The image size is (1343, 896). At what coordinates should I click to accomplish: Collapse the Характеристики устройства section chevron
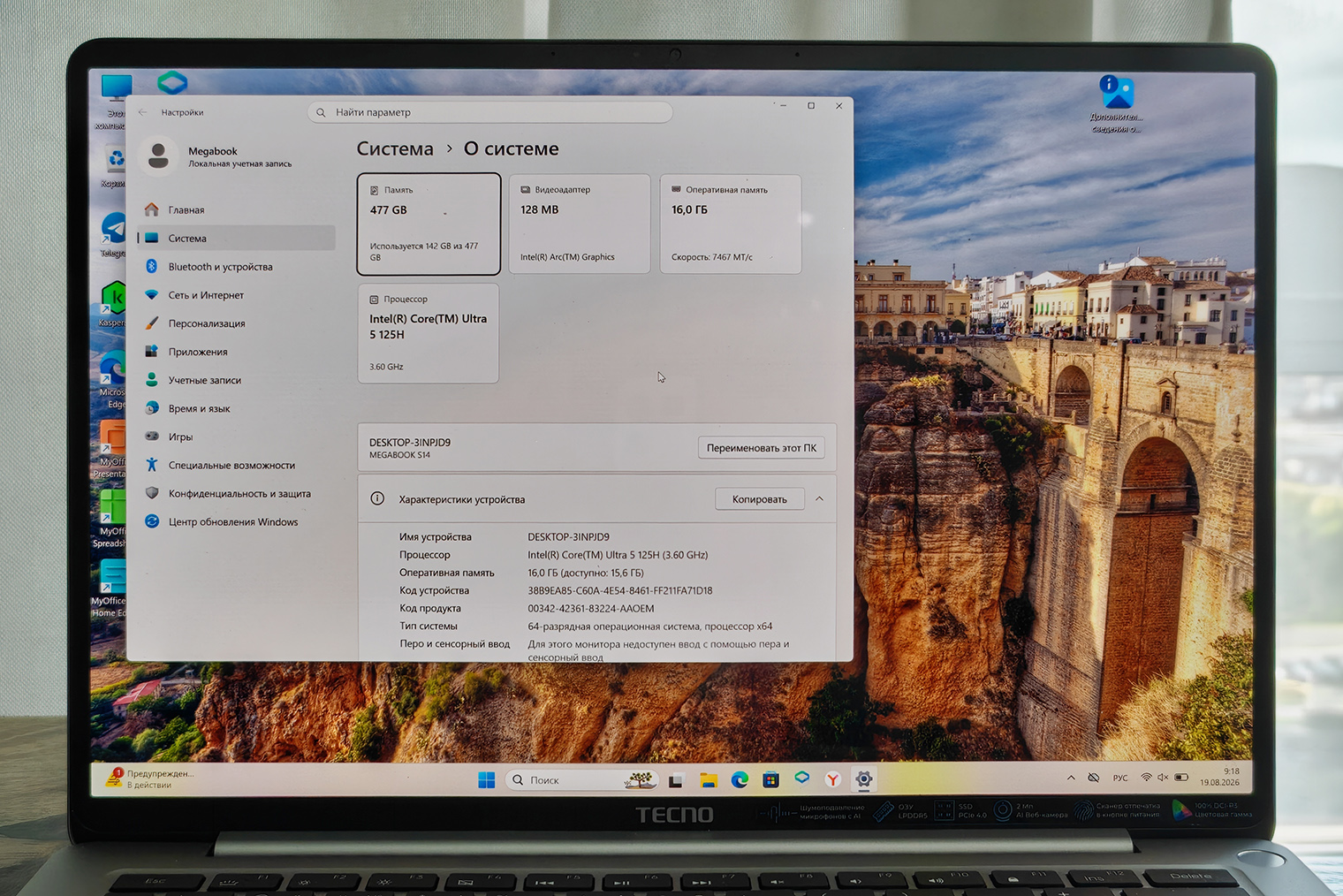click(x=820, y=499)
